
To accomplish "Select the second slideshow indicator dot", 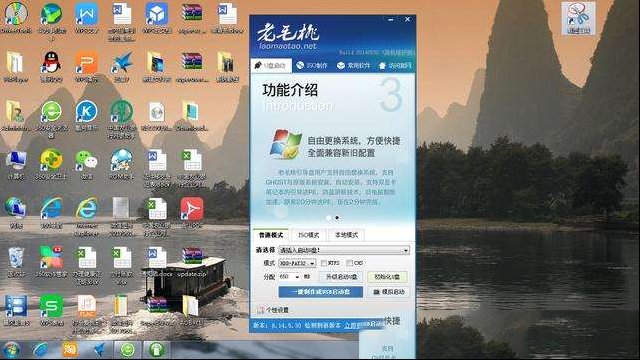I will point(337,218).
